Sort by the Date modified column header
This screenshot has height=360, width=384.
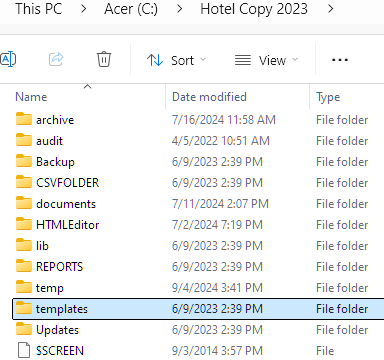tap(209, 97)
